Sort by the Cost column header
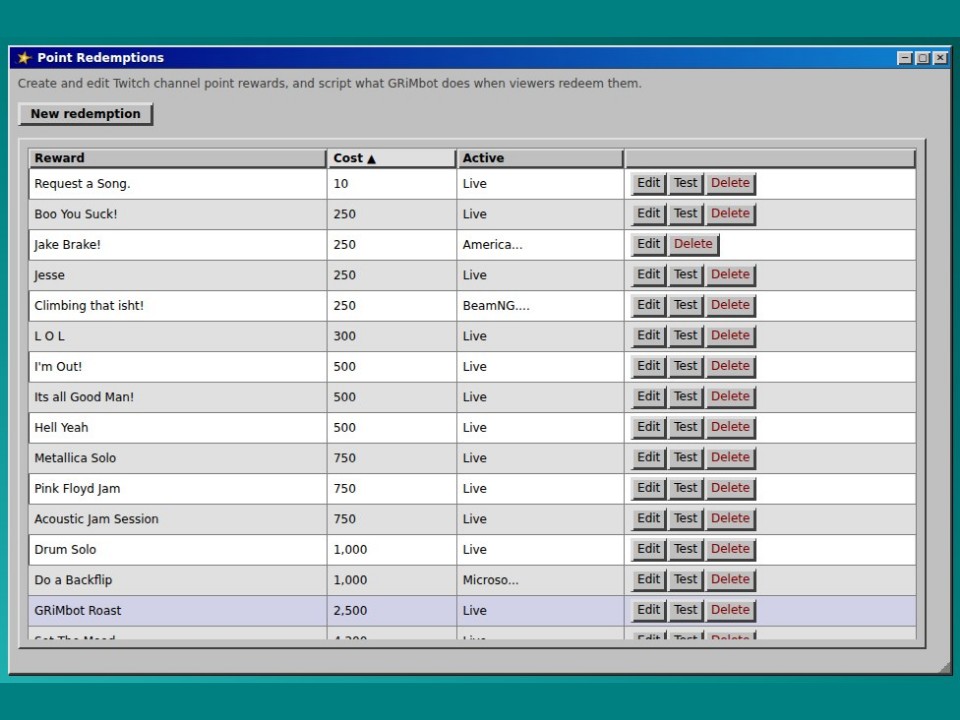960x720 pixels. point(391,158)
